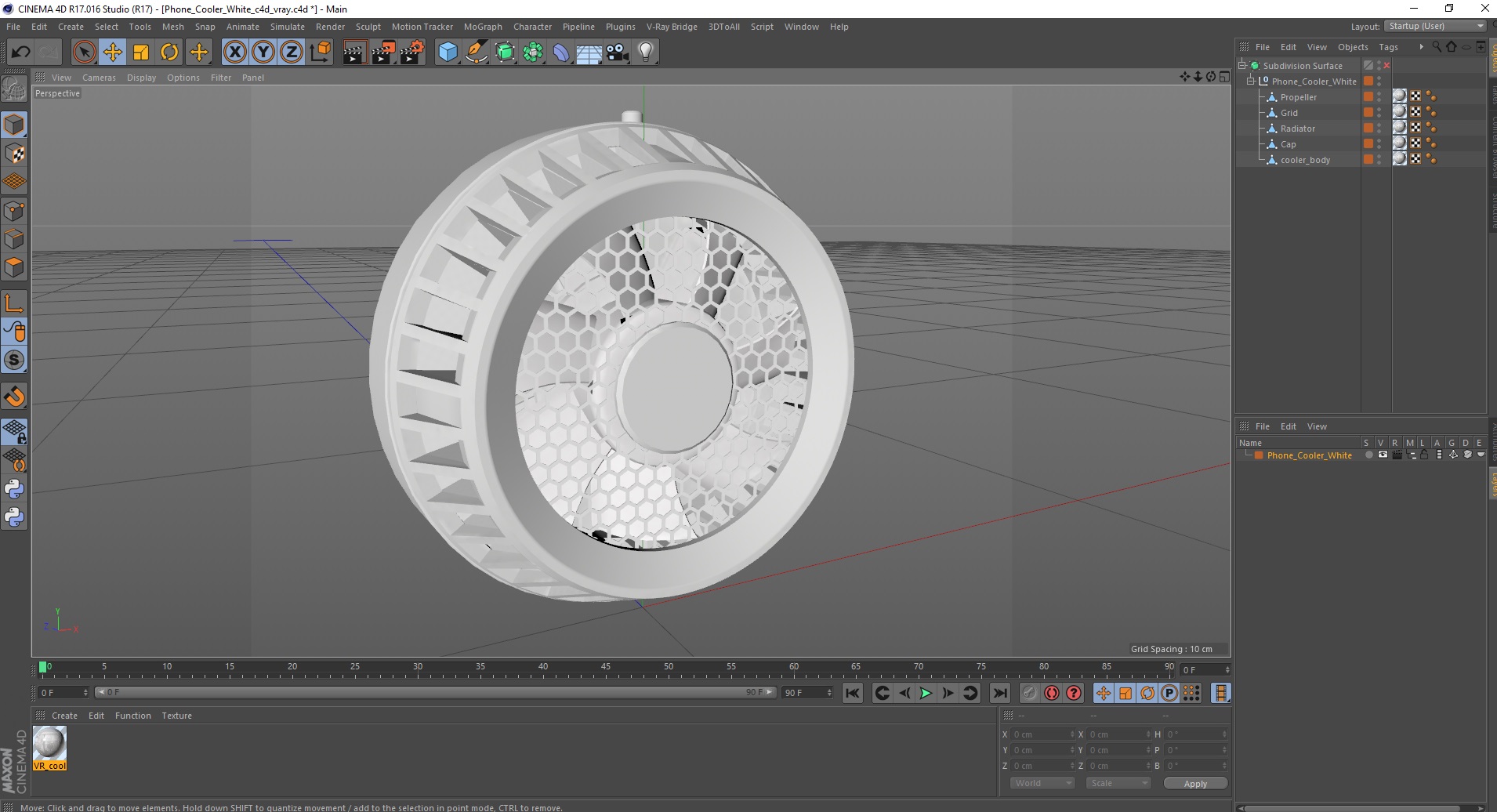The image size is (1497, 812).
Task: Open the File menu in main menu bar
Action: click(x=13, y=27)
